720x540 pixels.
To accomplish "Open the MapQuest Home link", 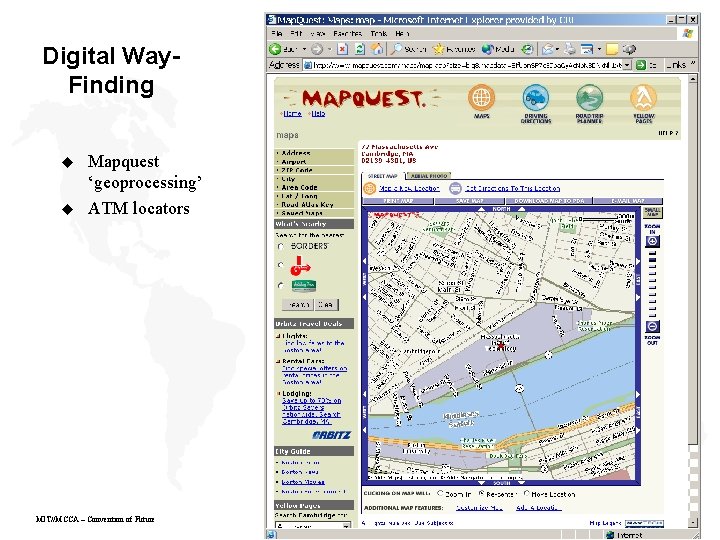I will 292,113.
